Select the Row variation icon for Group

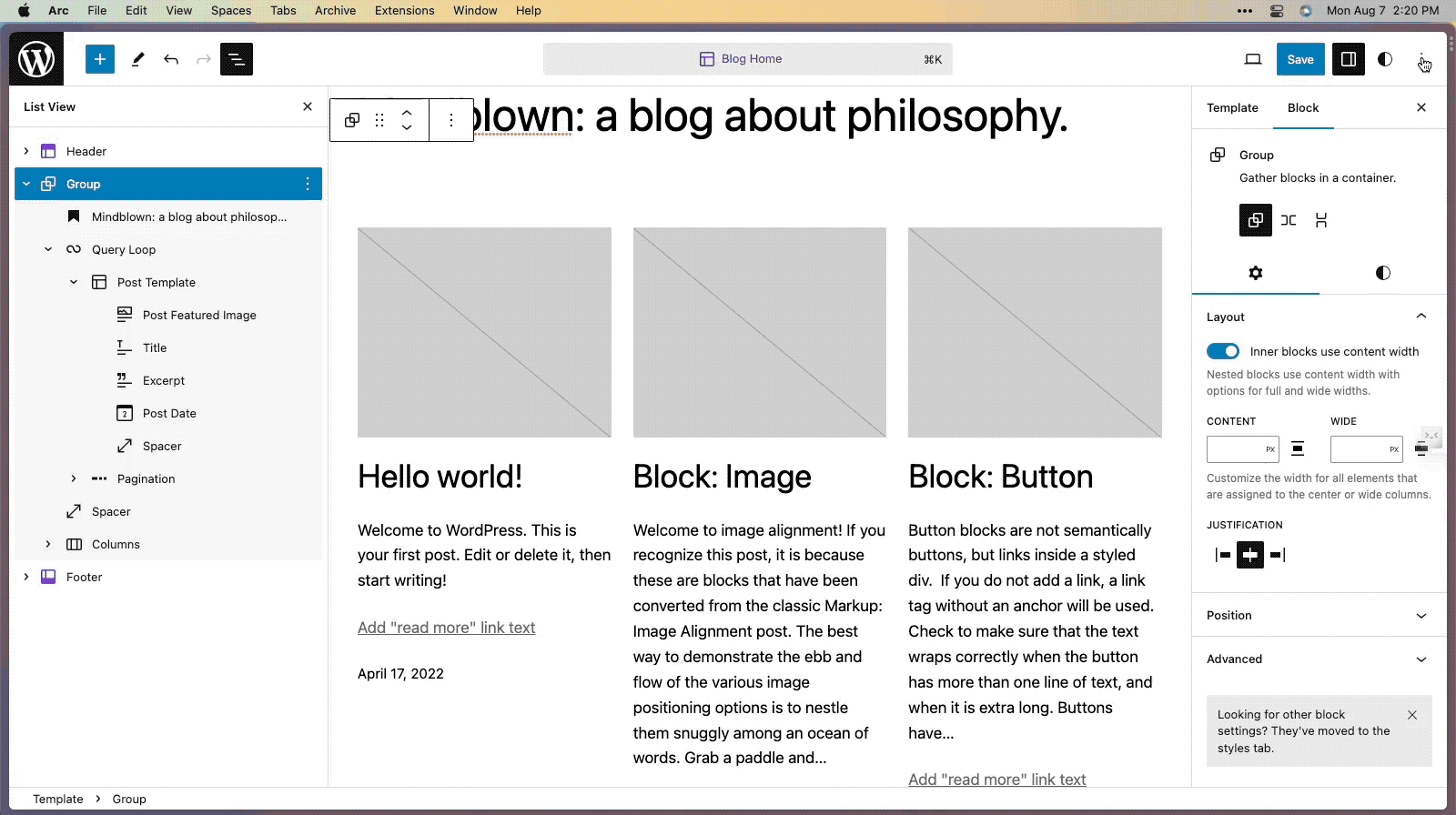coord(1289,220)
